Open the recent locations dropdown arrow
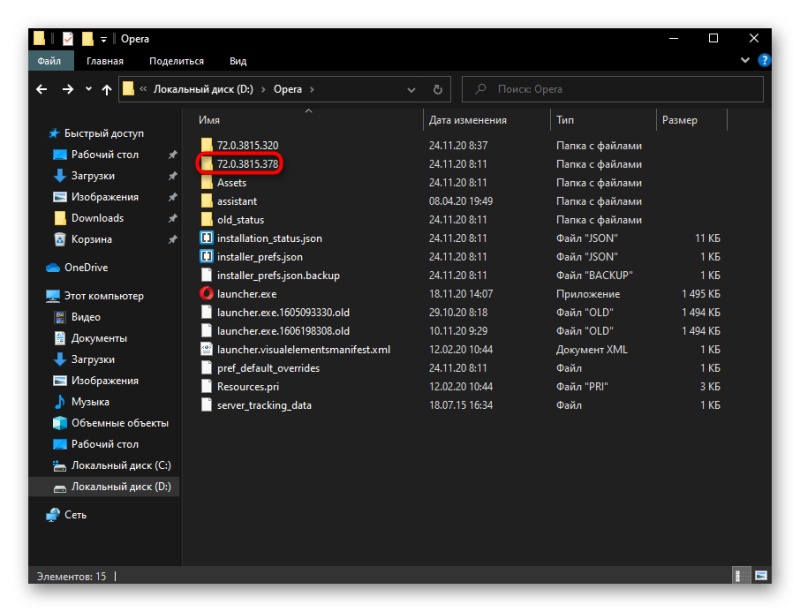The width and height of the screenshot is (800, 612). [x=88, y=89]
